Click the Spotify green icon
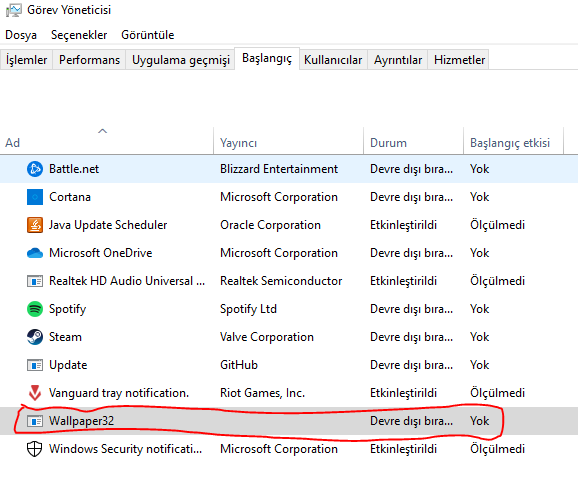578x504 pixels. point(35,309)
